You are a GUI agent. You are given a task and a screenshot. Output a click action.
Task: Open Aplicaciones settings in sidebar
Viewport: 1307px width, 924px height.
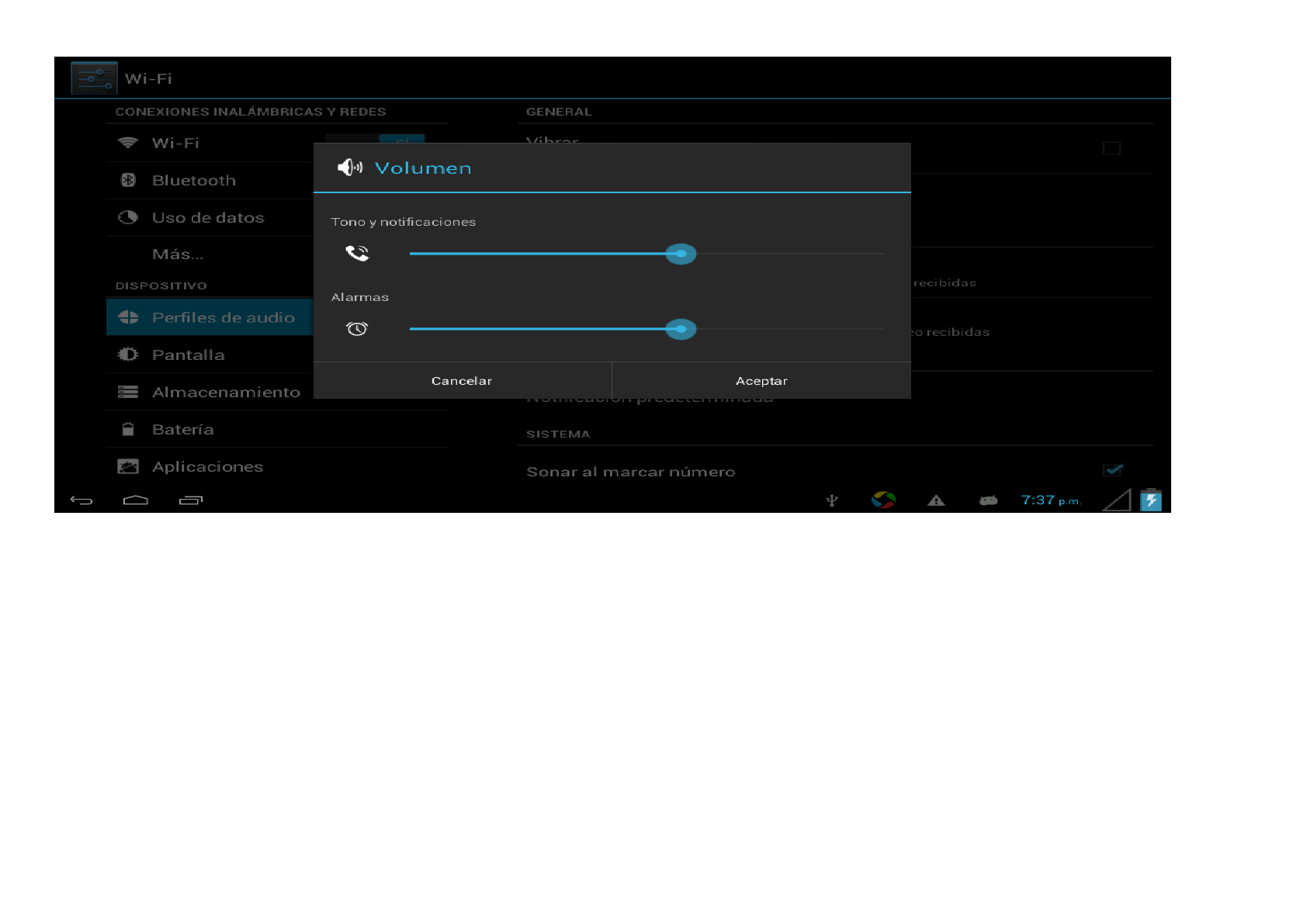[x=276, y=466]
